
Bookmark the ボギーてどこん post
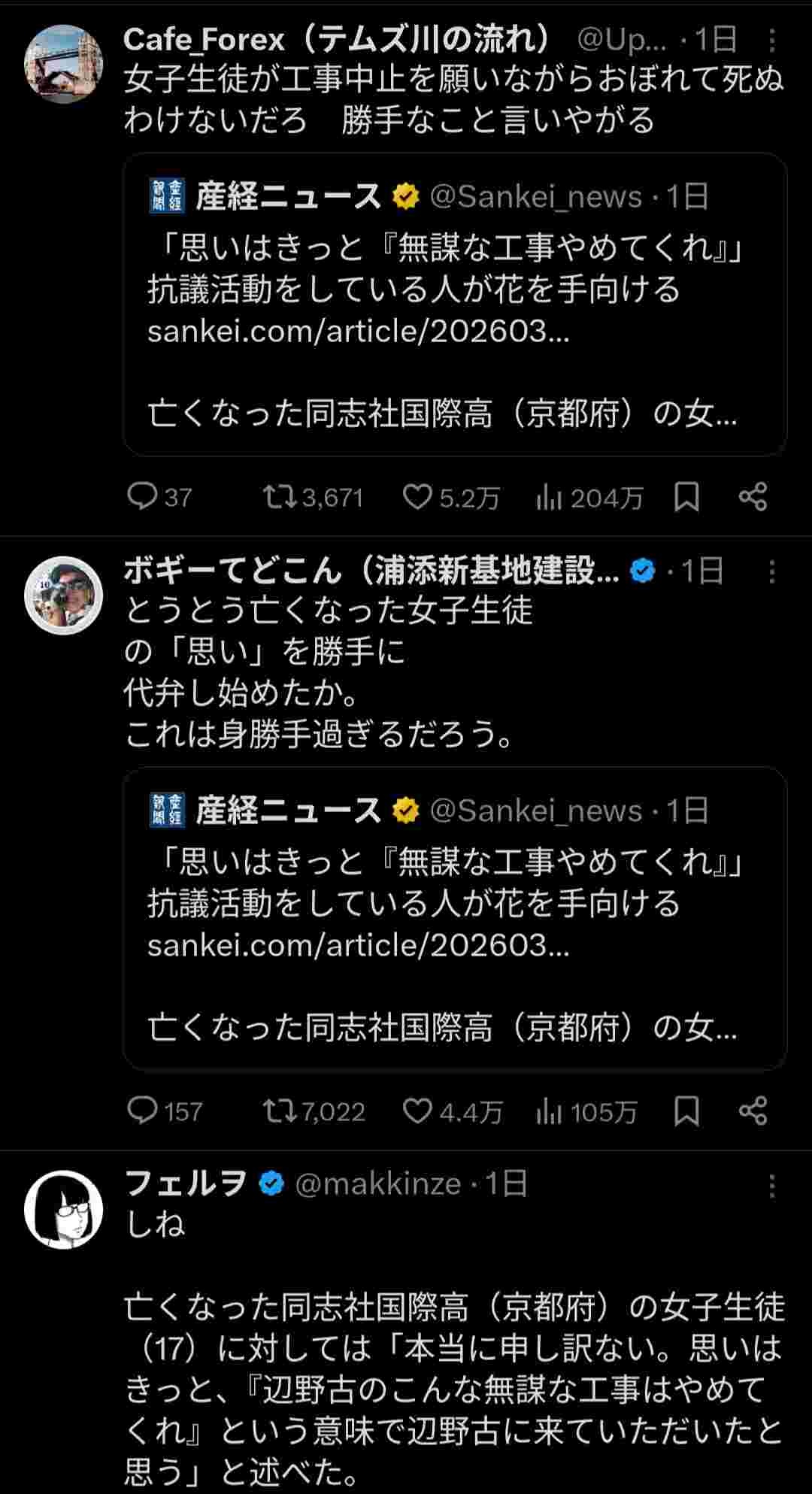click(x=686, y=1111)
